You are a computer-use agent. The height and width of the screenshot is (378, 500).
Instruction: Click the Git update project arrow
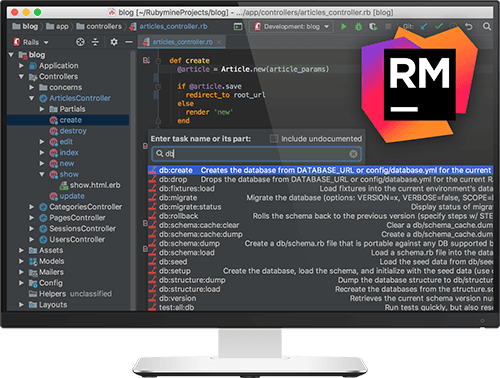424,27
